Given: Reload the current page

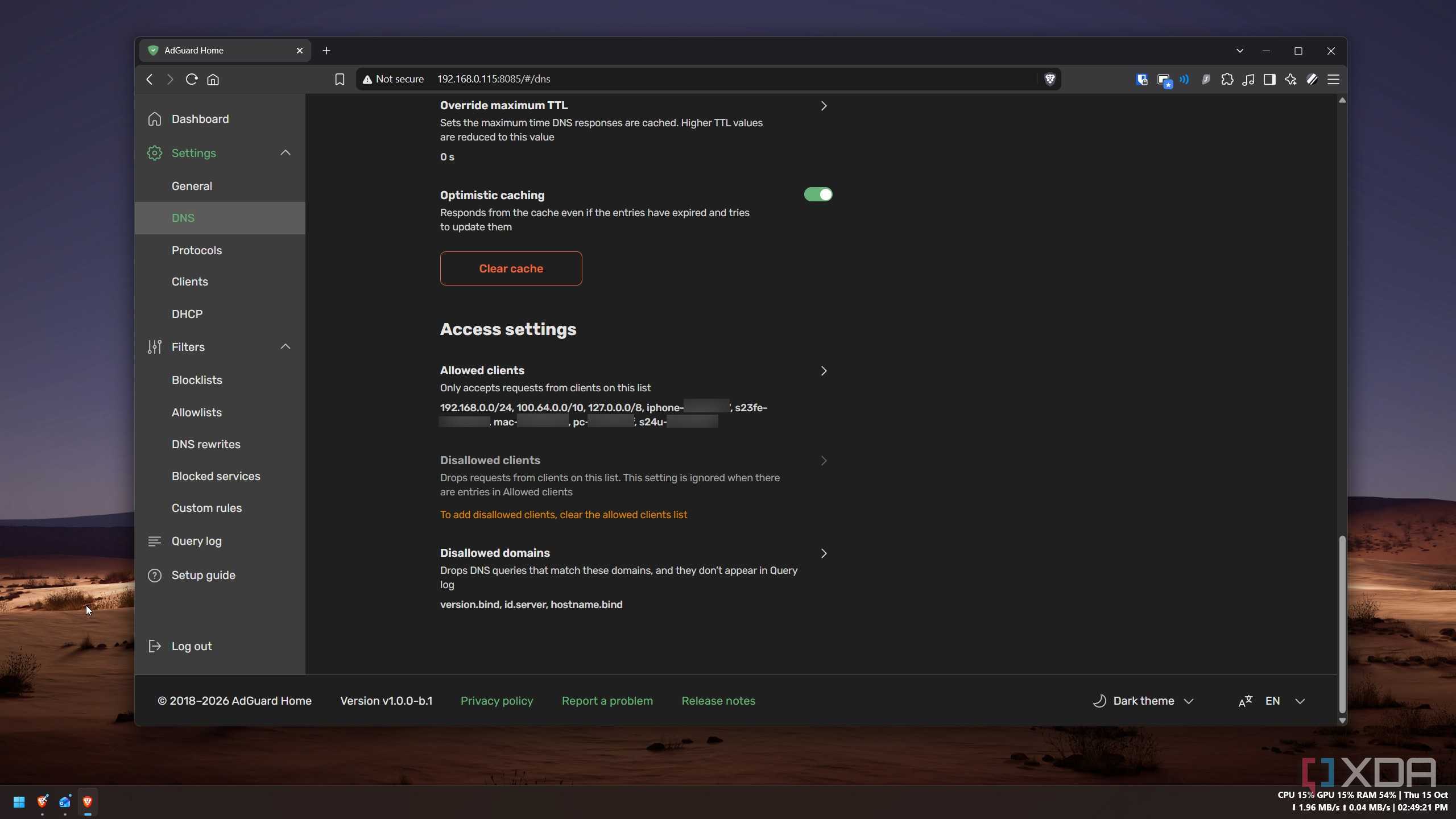Looking at the screenshot, I should pos(192,79).
